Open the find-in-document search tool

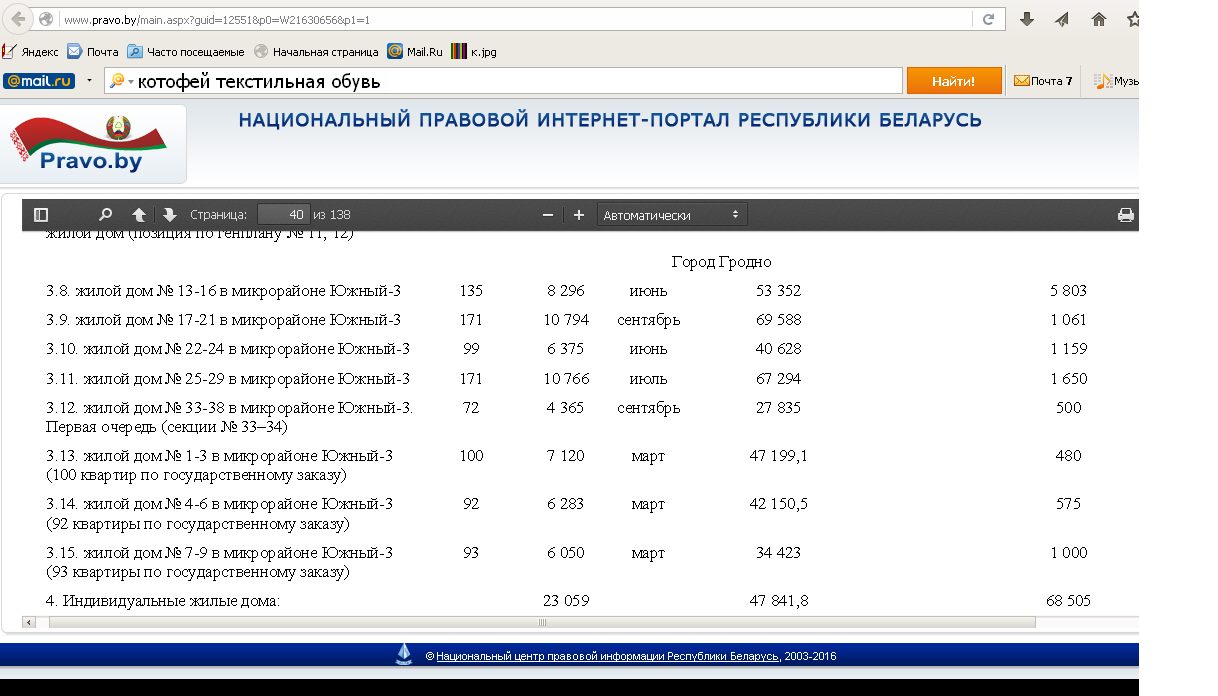[105, 215]
